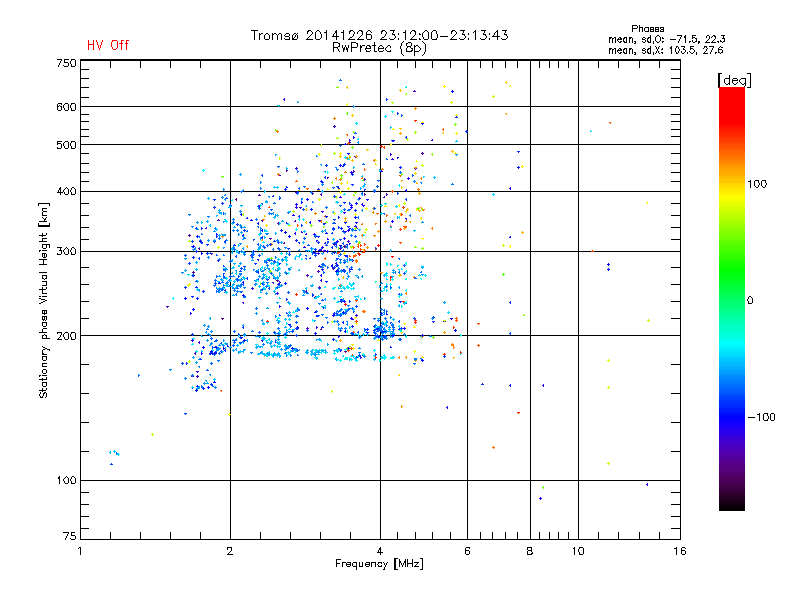Click the 'Stationary phase Virtual Height [km]' axis label
800x600 pixels.
click(x=44, y=300)
